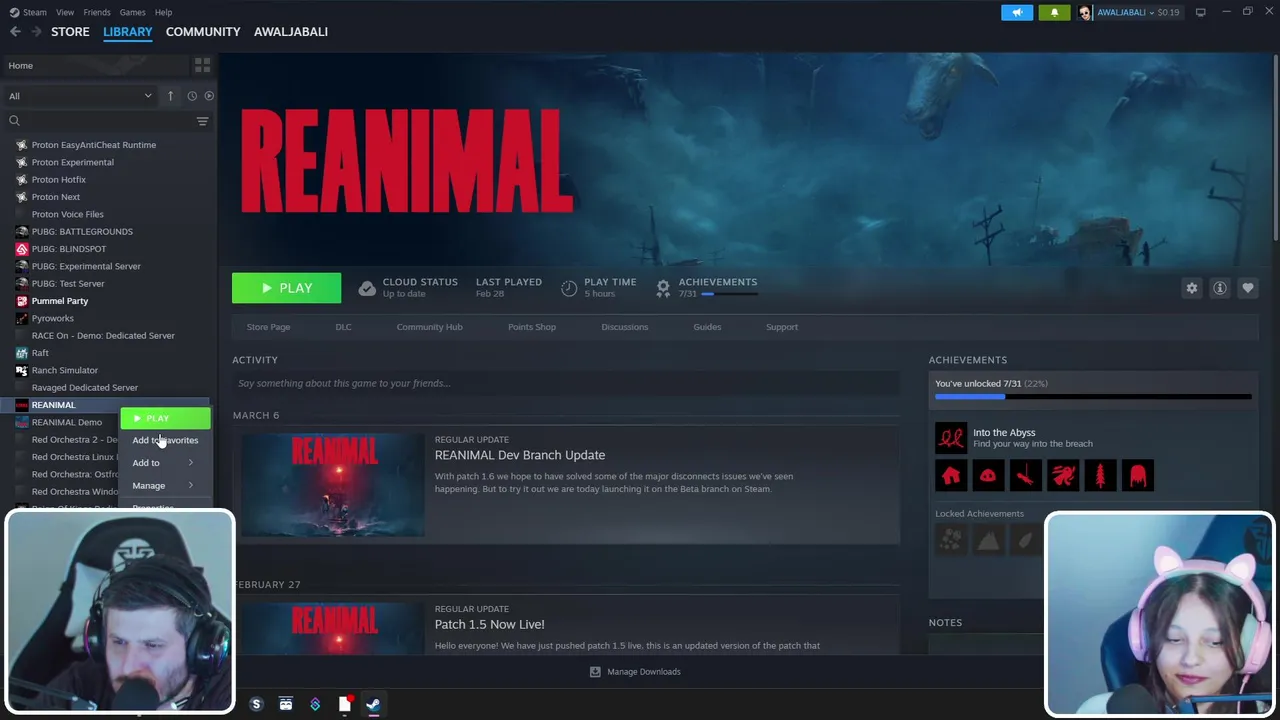
Task: Open game settings gear icon
Action: (1192, 288)
